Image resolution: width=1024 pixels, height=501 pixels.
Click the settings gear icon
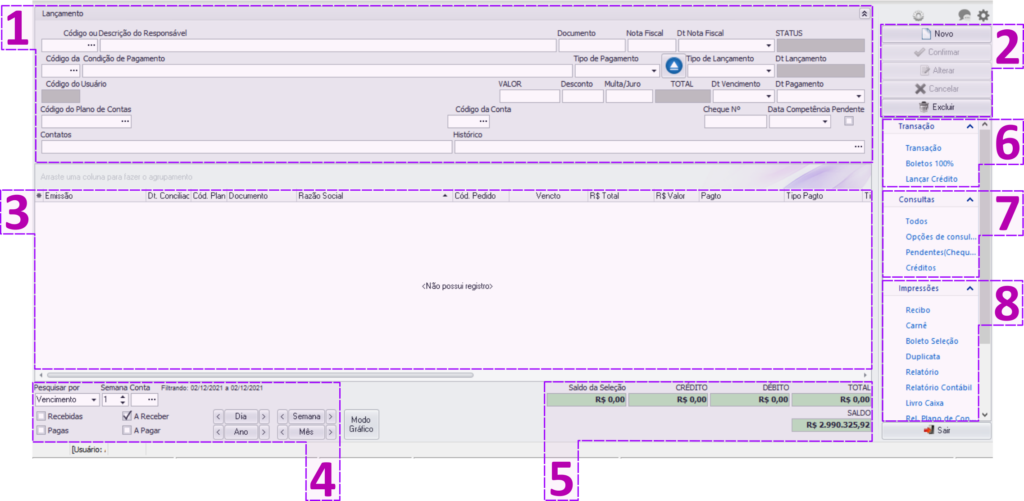(983, 15)
